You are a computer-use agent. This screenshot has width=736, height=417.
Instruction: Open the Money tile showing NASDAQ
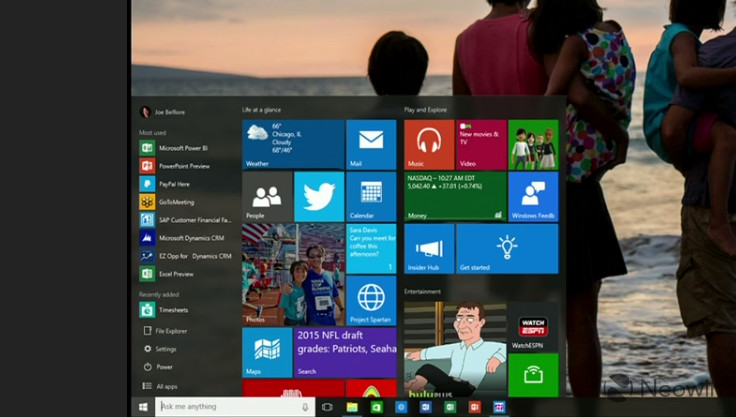pyautogui.click(x=455, y=197)
